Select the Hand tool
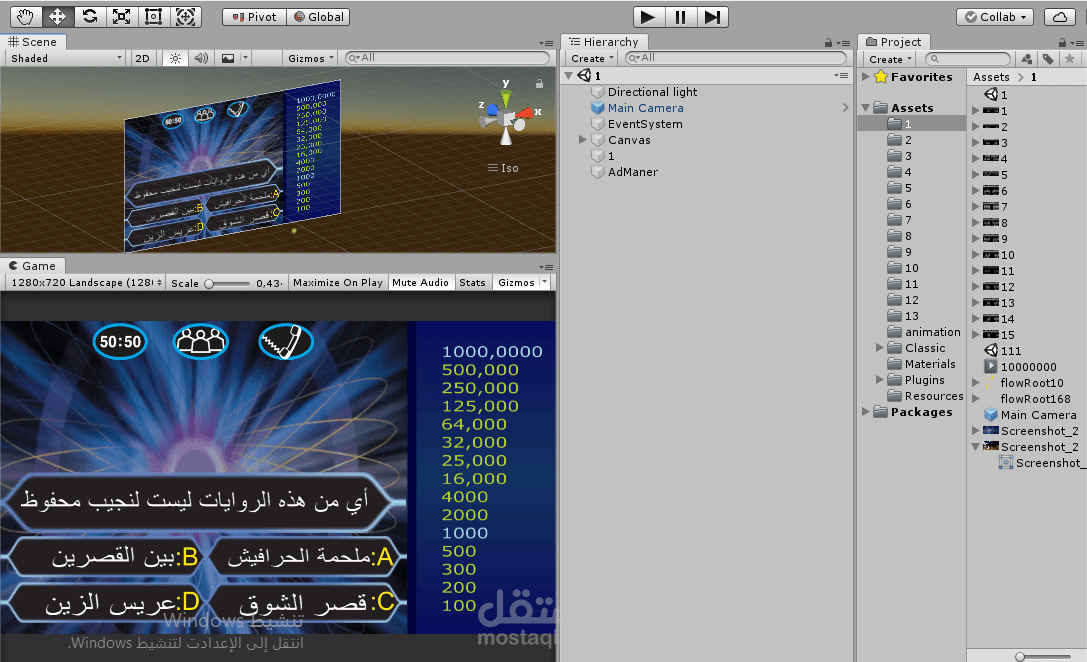1087x662 pixels. (x=26, y=17)
